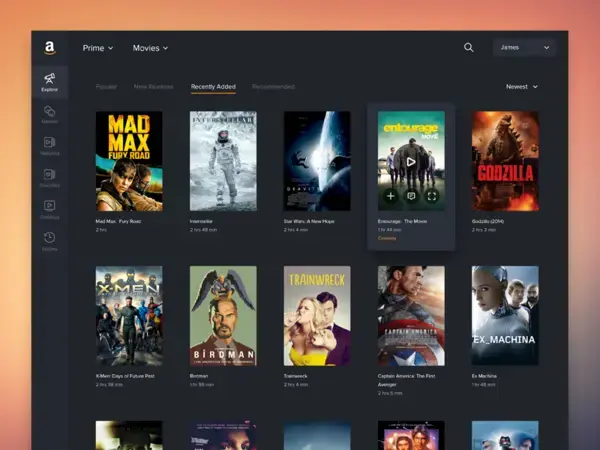600x450 pixels.
Task: Expand the Prime dropdown
Action: [x=98, y=48]
